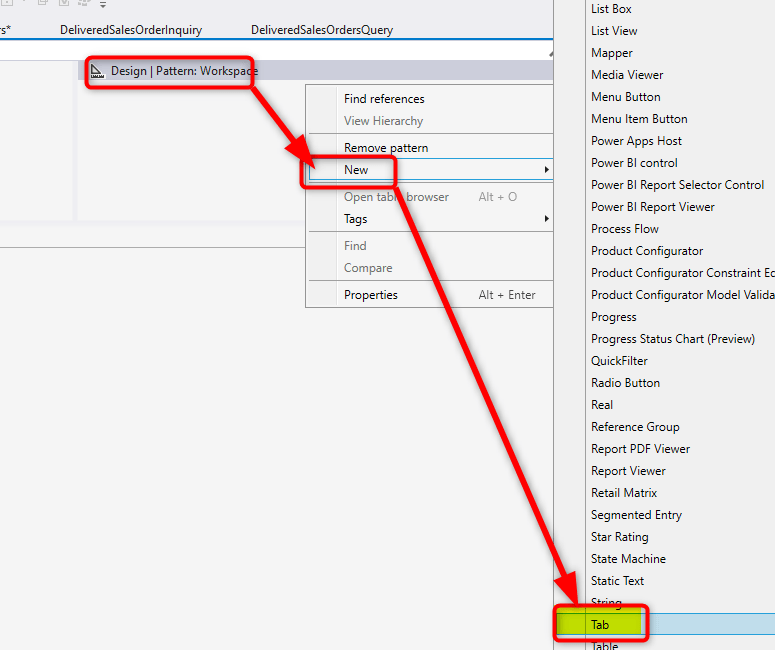Pick Segmented Entry from the submenu
Screen dimensions: 775x650
pos(636,515)
